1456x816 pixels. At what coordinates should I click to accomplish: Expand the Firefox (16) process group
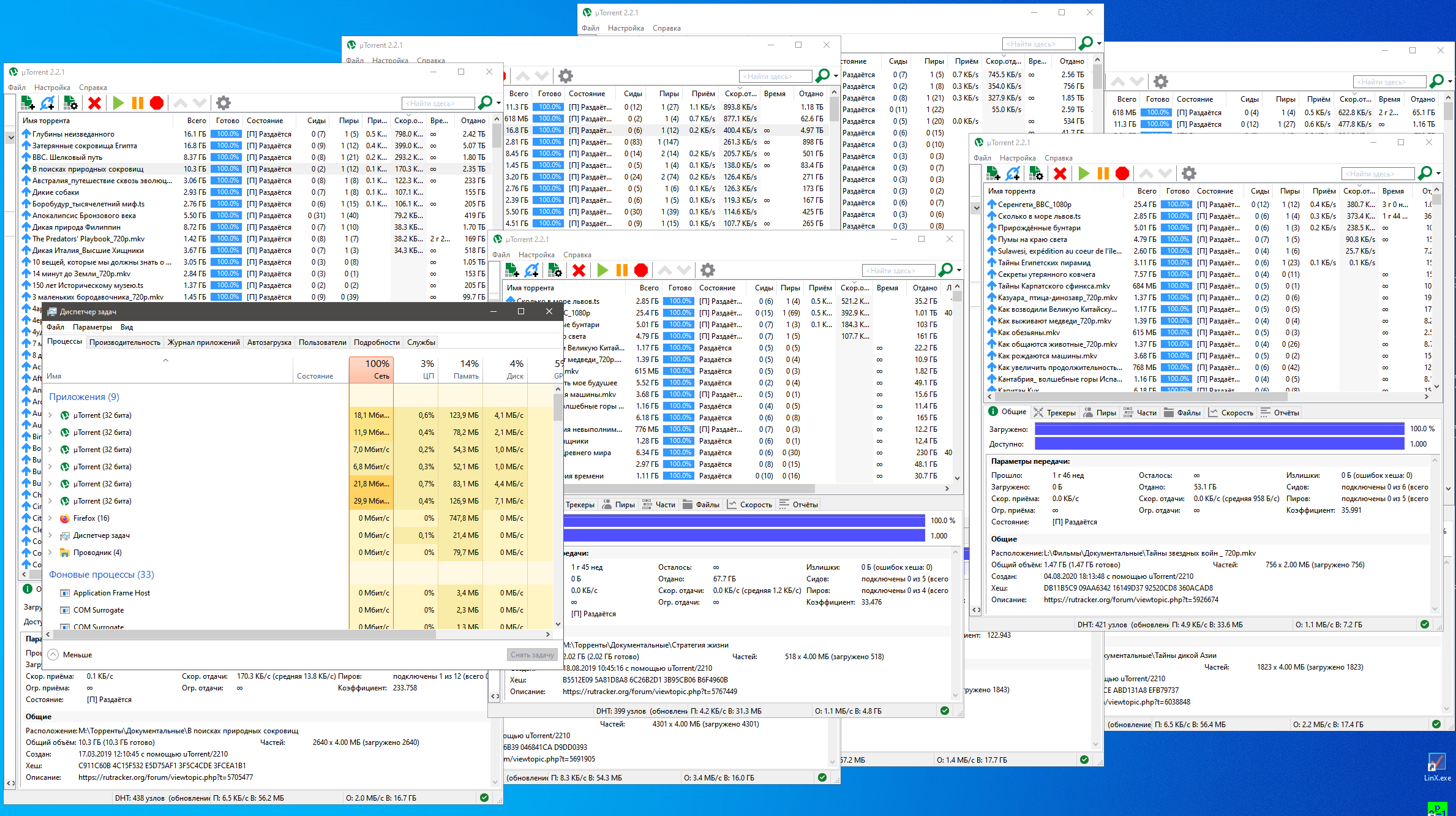point(50,518)
